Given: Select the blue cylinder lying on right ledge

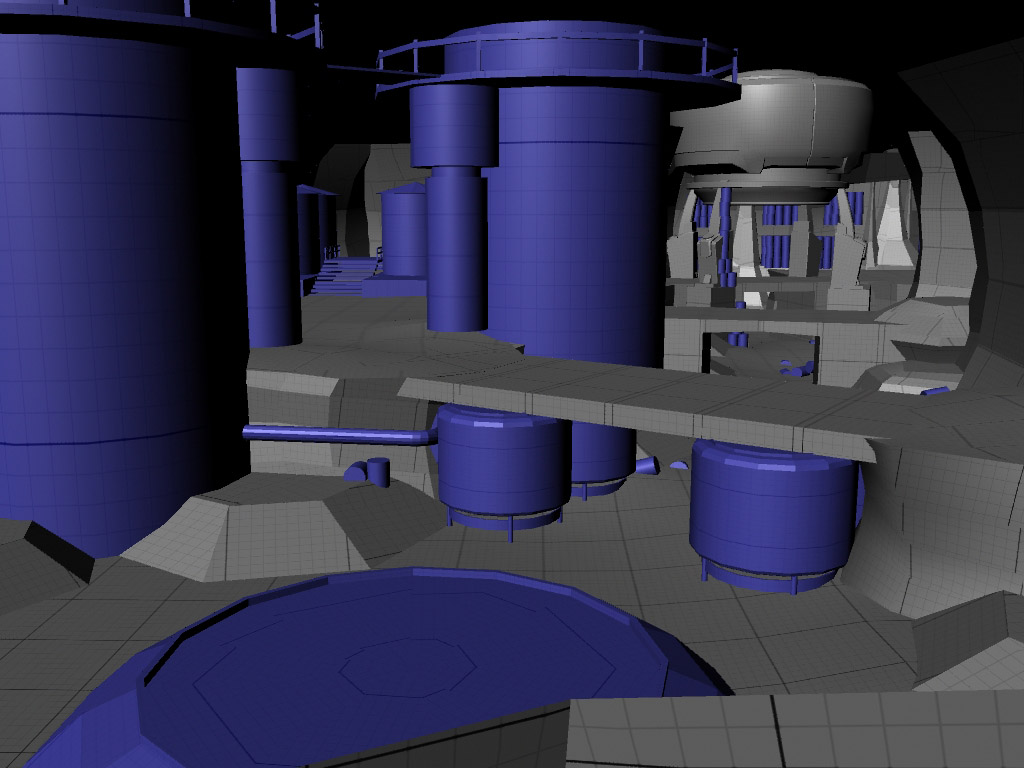Looking at the screenshot, I should point(934,391).
